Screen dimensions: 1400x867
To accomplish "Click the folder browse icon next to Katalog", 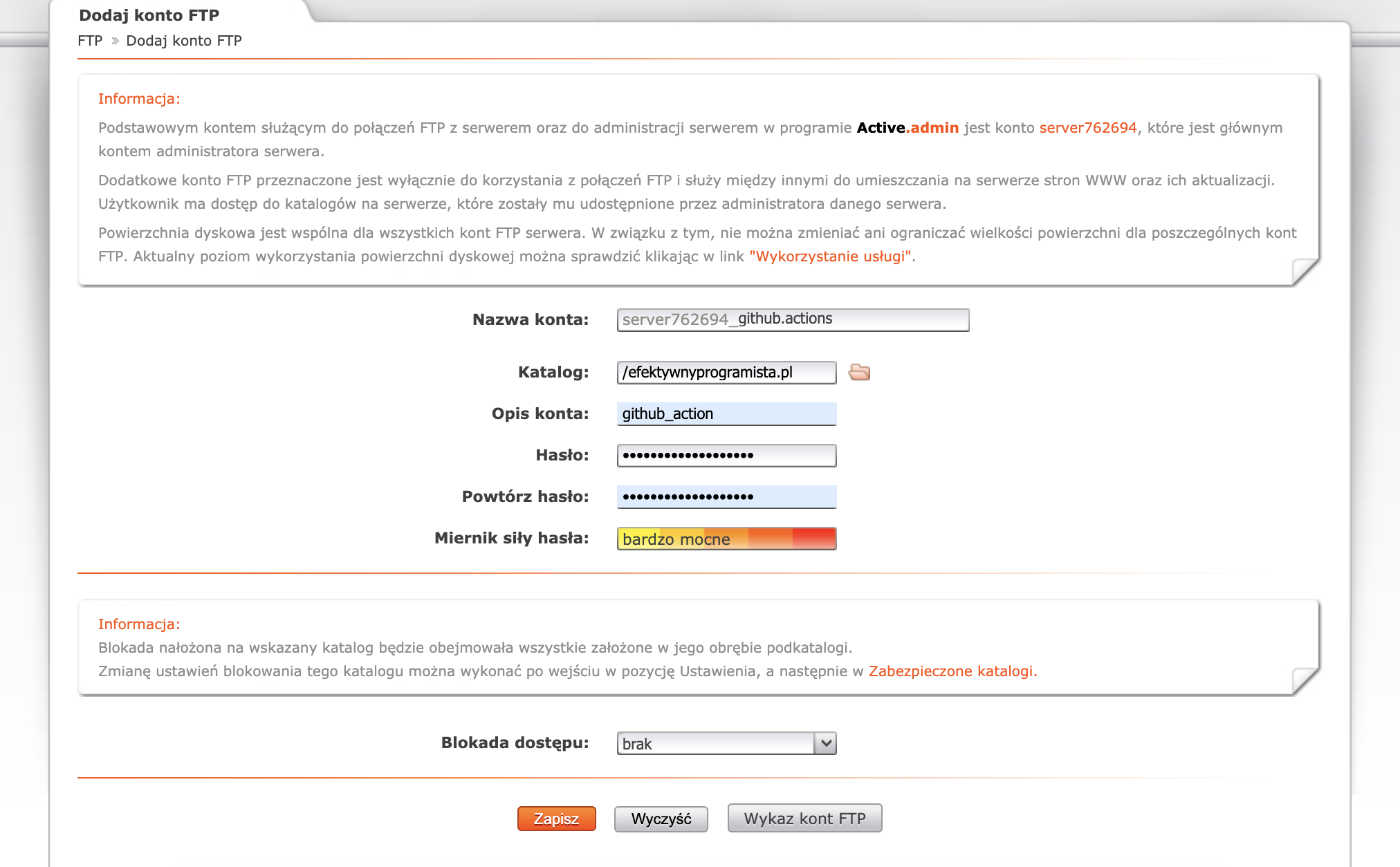I will pos(859,372).
